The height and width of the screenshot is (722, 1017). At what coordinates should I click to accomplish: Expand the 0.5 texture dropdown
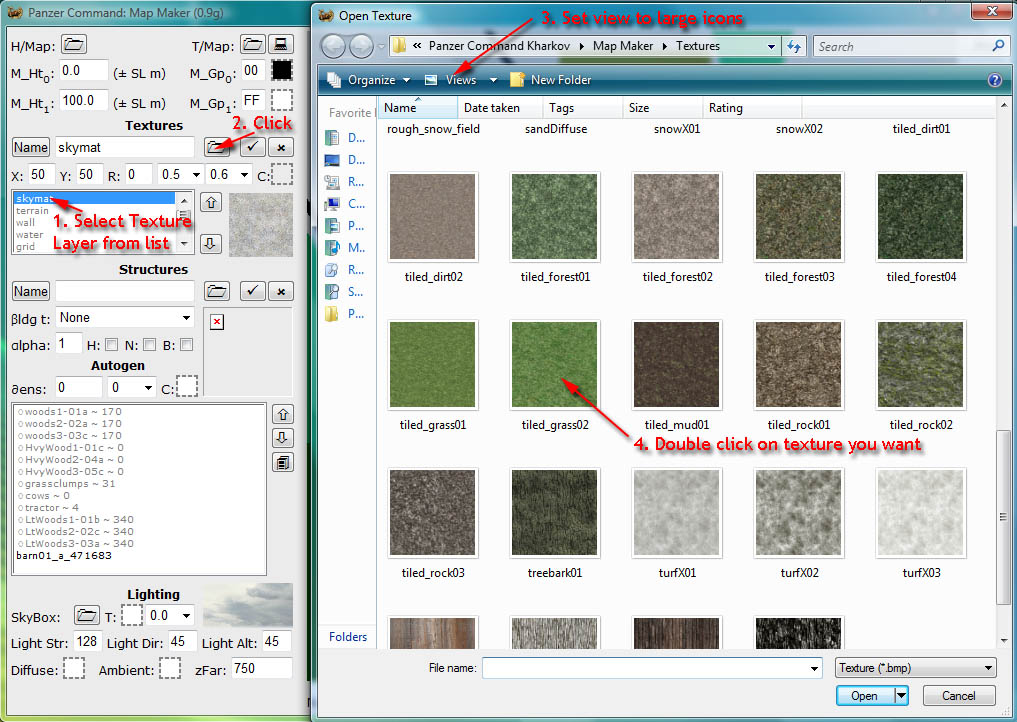pos(196,174)
